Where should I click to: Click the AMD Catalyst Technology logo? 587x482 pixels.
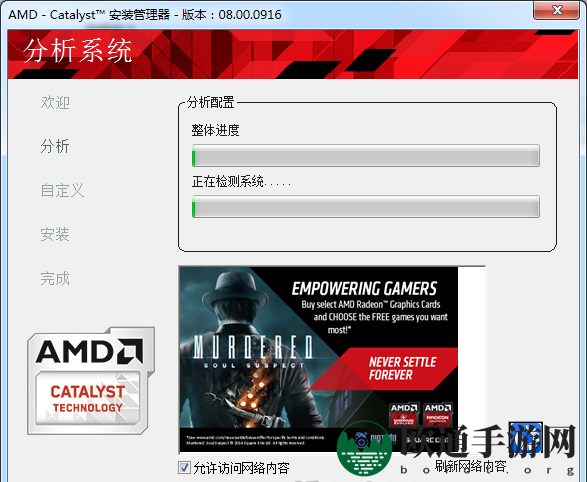point(91,381)
